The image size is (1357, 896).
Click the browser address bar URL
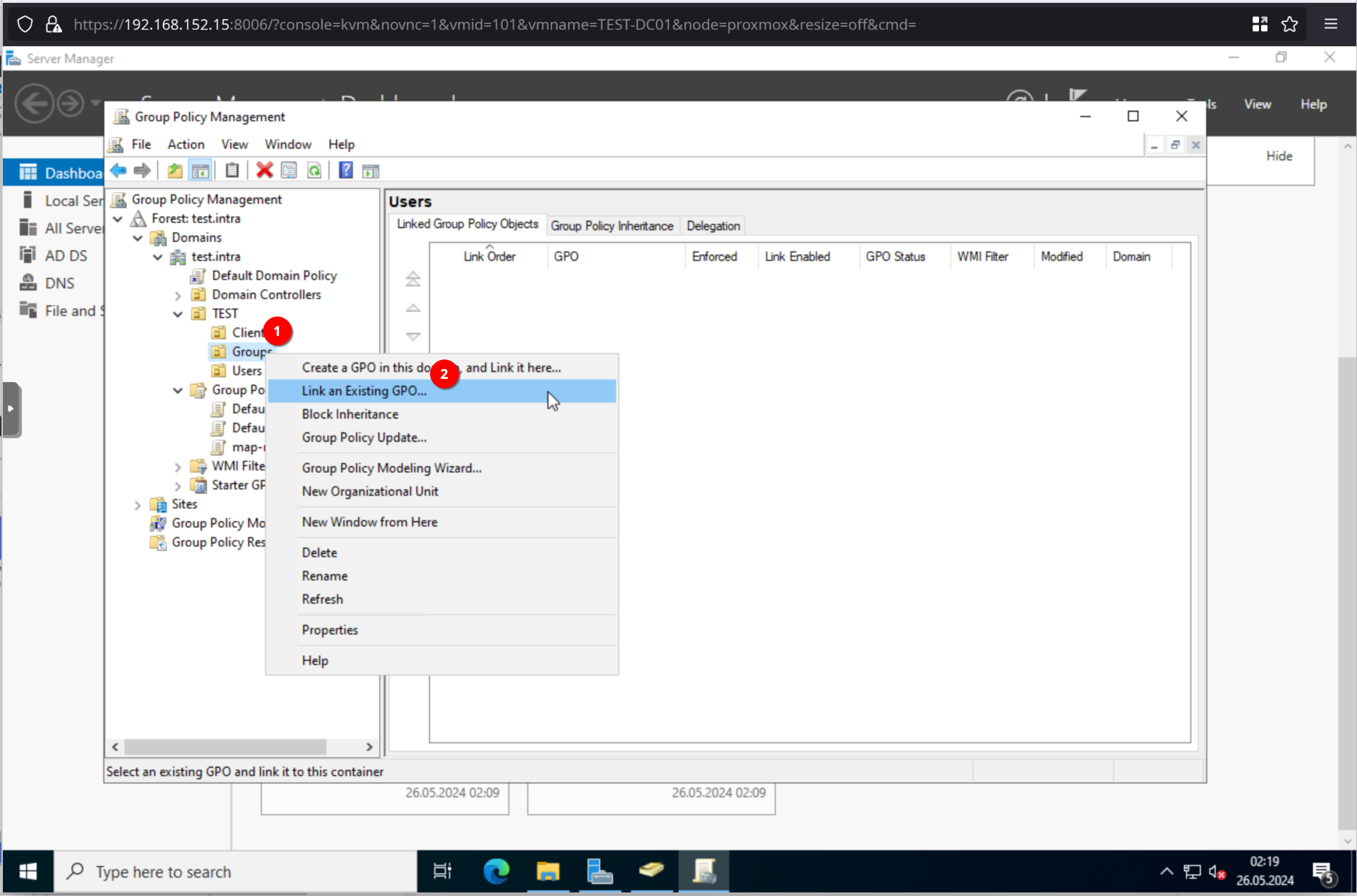pyautogui.click(x=495, y=24)
